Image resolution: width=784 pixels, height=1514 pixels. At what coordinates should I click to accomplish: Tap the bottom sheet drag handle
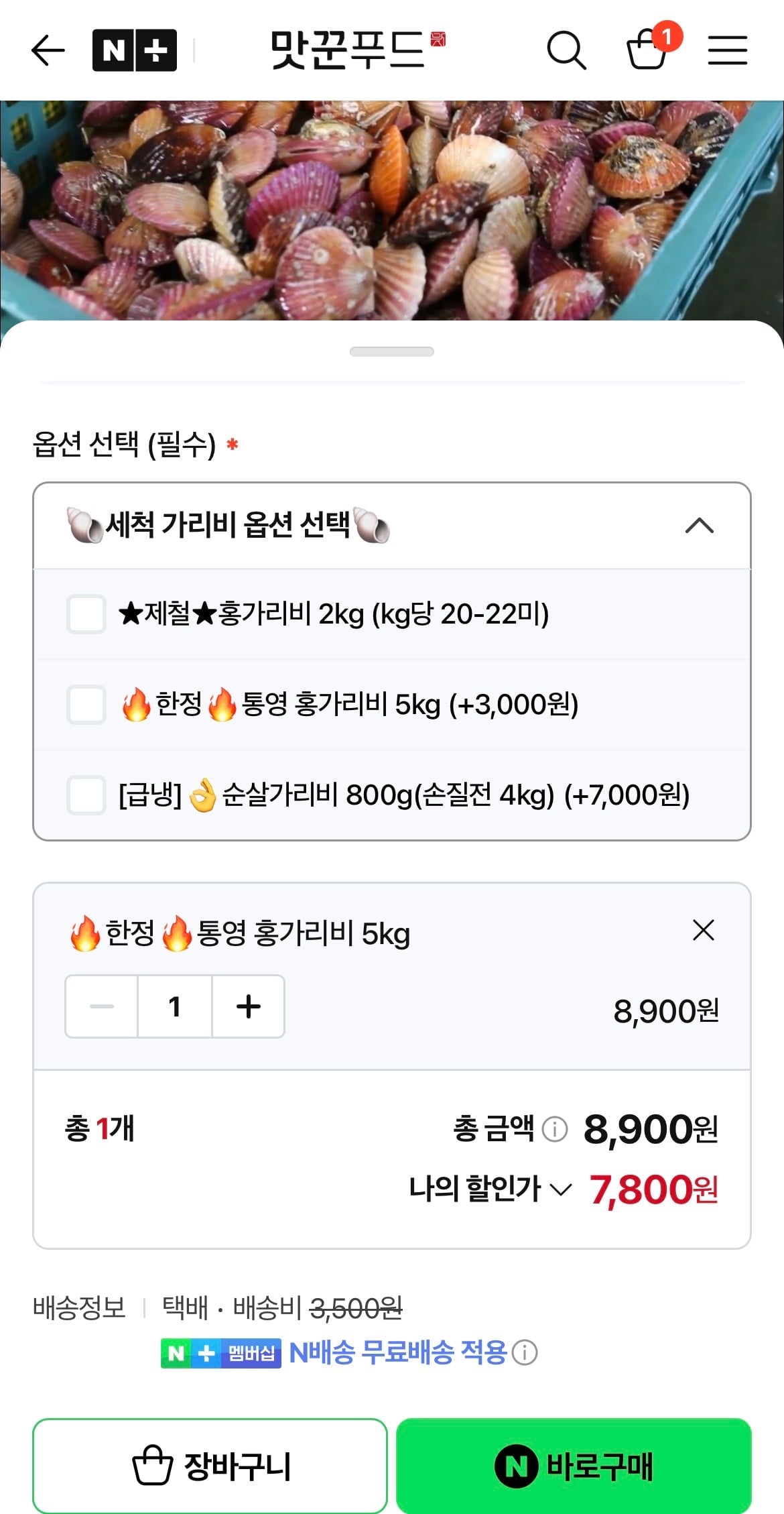(392, 351)
